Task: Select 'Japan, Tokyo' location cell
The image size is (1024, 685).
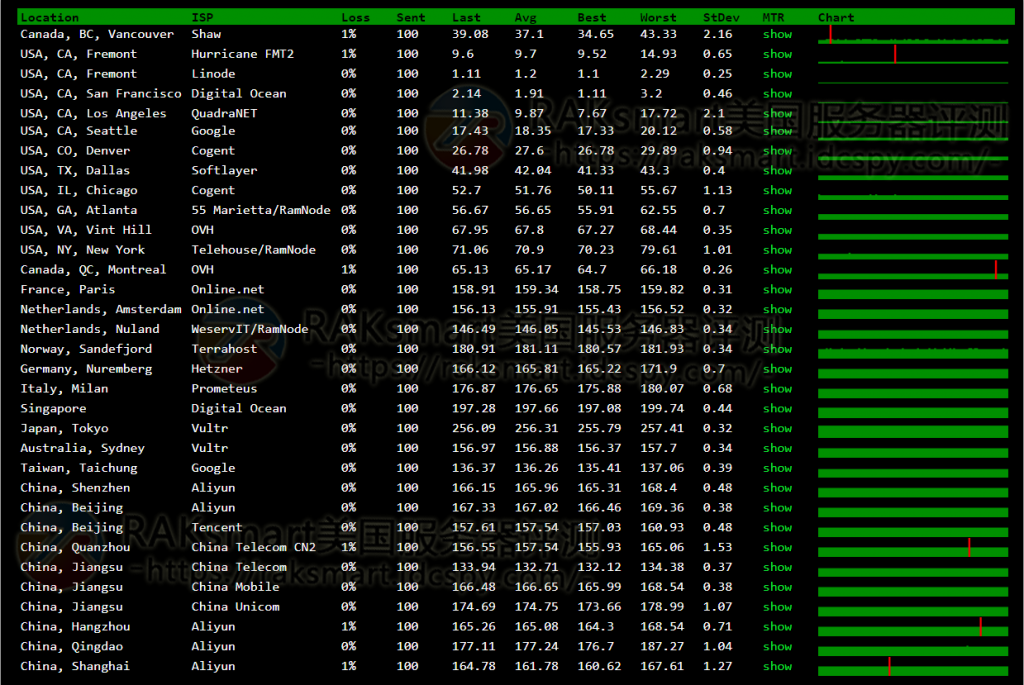Action: point(65,428)
